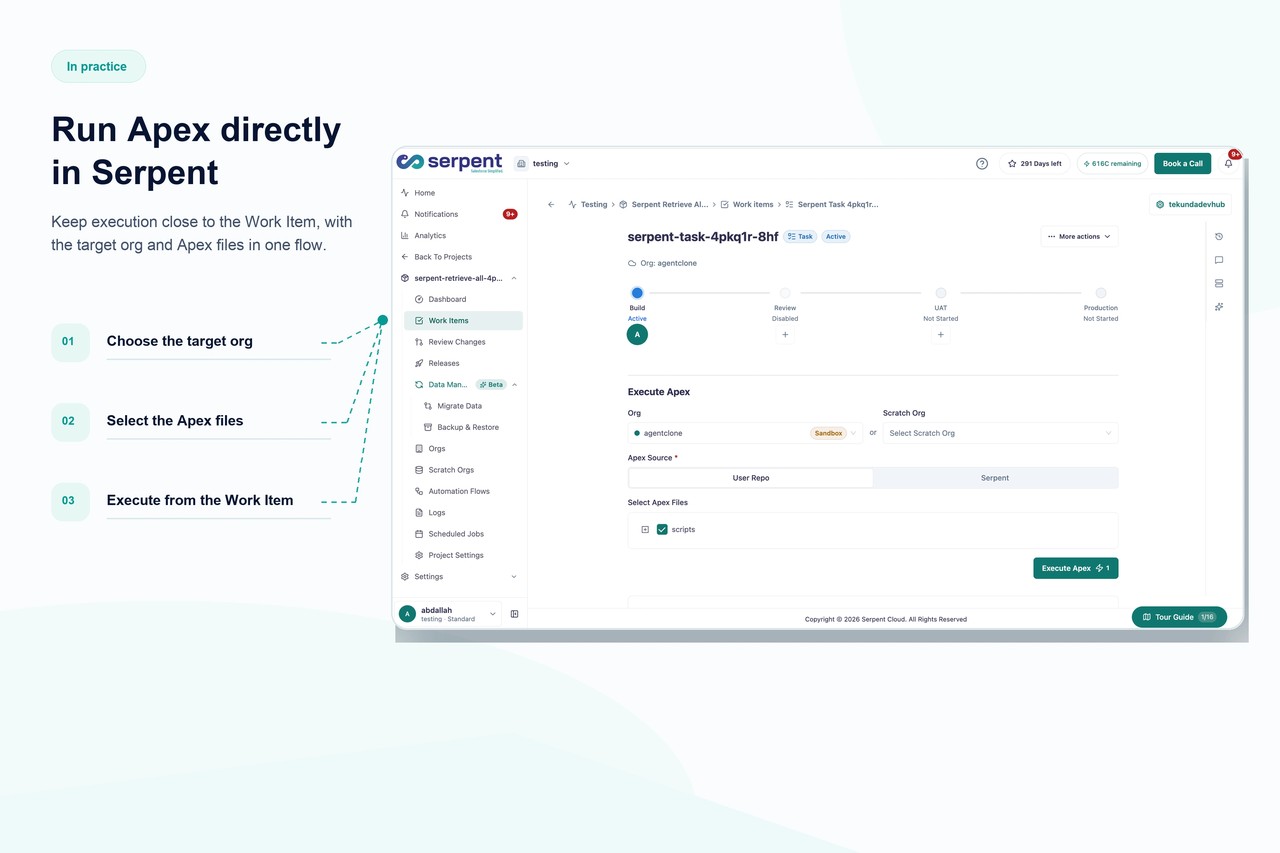Open the sparkle AI icon in the right rail
Viewport: 1280px width, 853px height.
pyautogui.click(x=1219, y=307)
